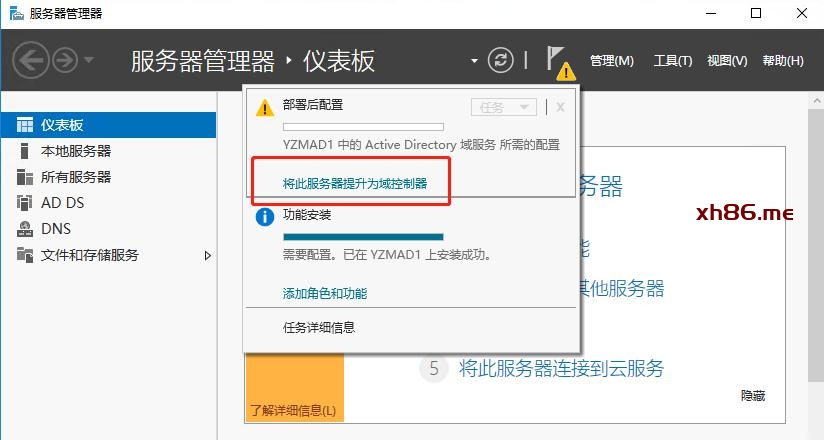Open the 视图(V) menu
Screen dimensions: 824x440
tap(727, 61)
